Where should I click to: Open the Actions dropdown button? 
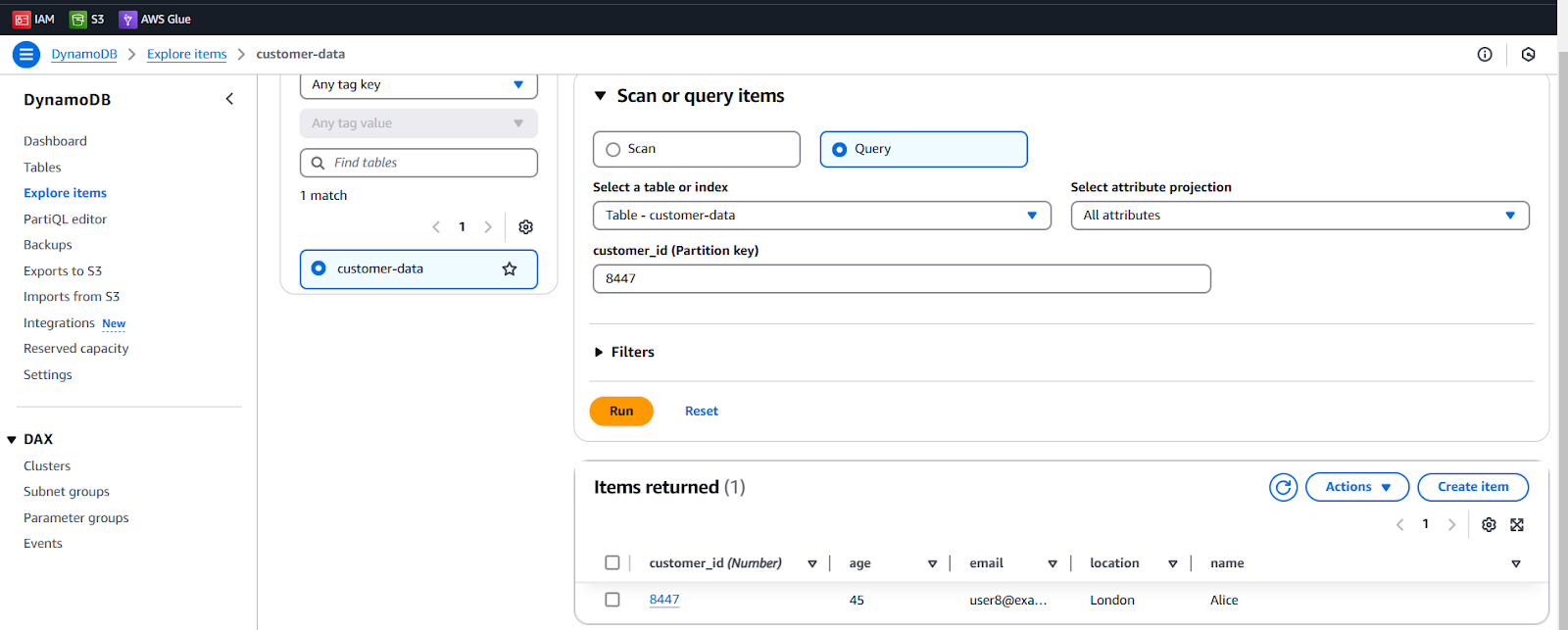(1357, 487)
